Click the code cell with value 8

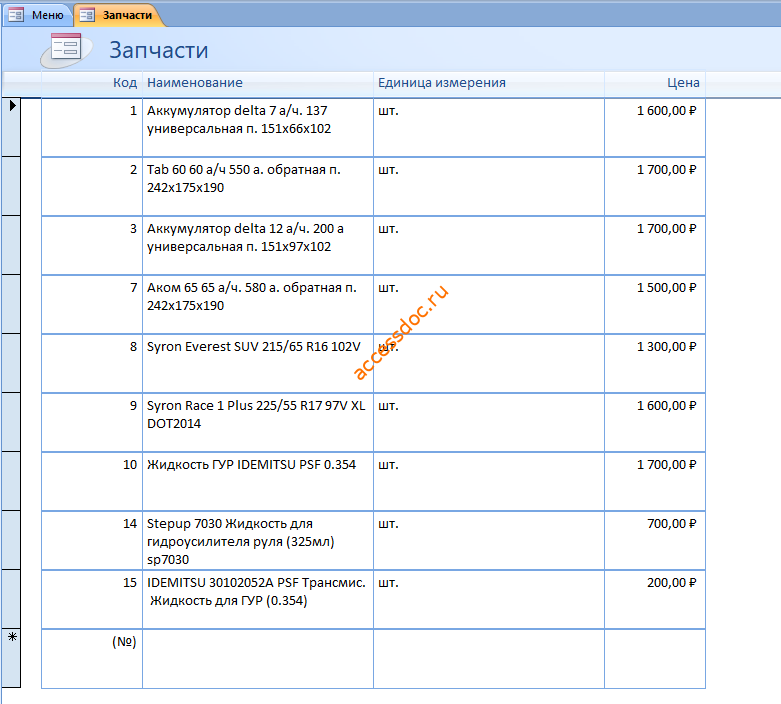click(x=92, y=363)
